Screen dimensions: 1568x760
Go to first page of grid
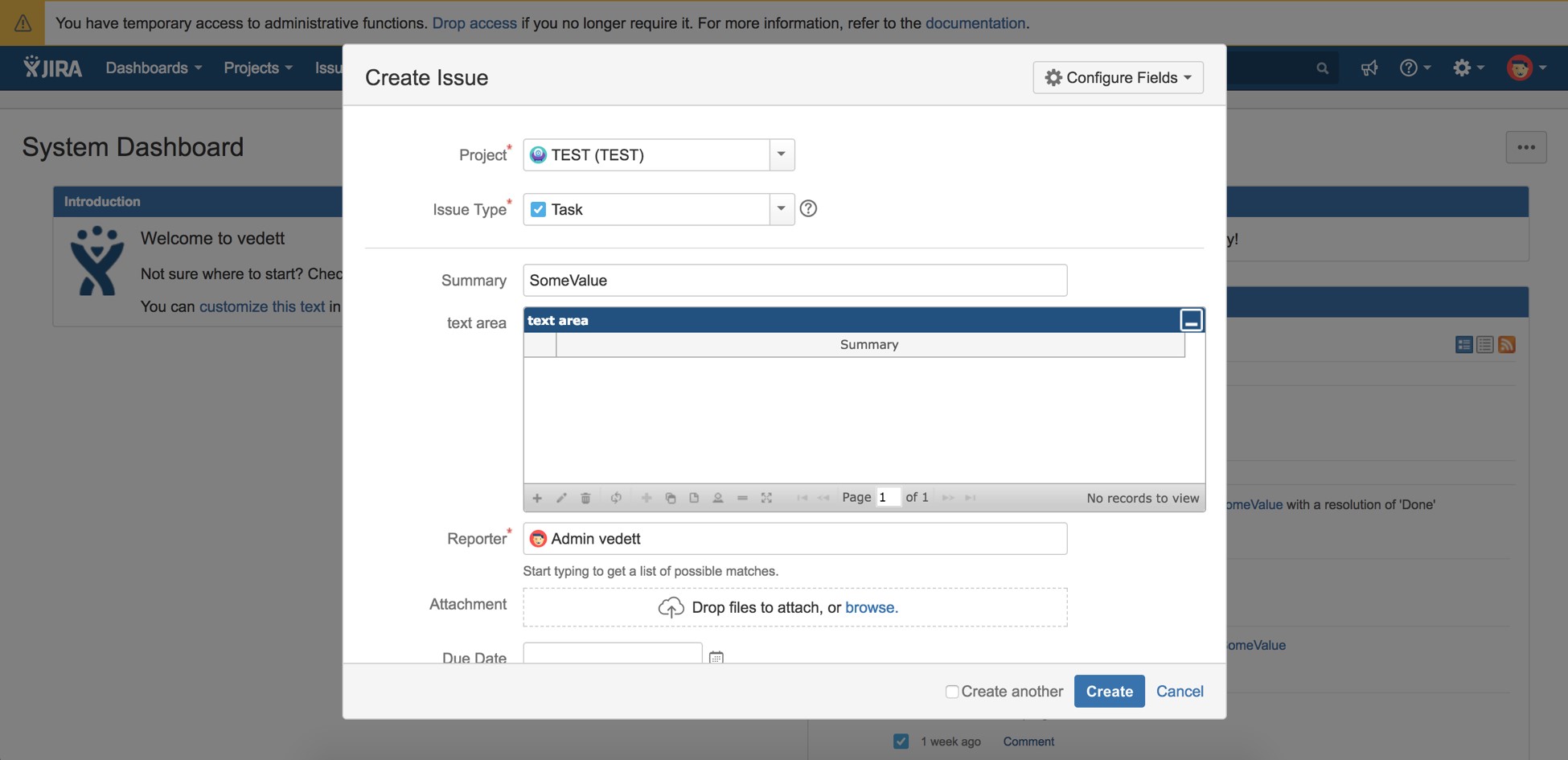tap(802, 498)
